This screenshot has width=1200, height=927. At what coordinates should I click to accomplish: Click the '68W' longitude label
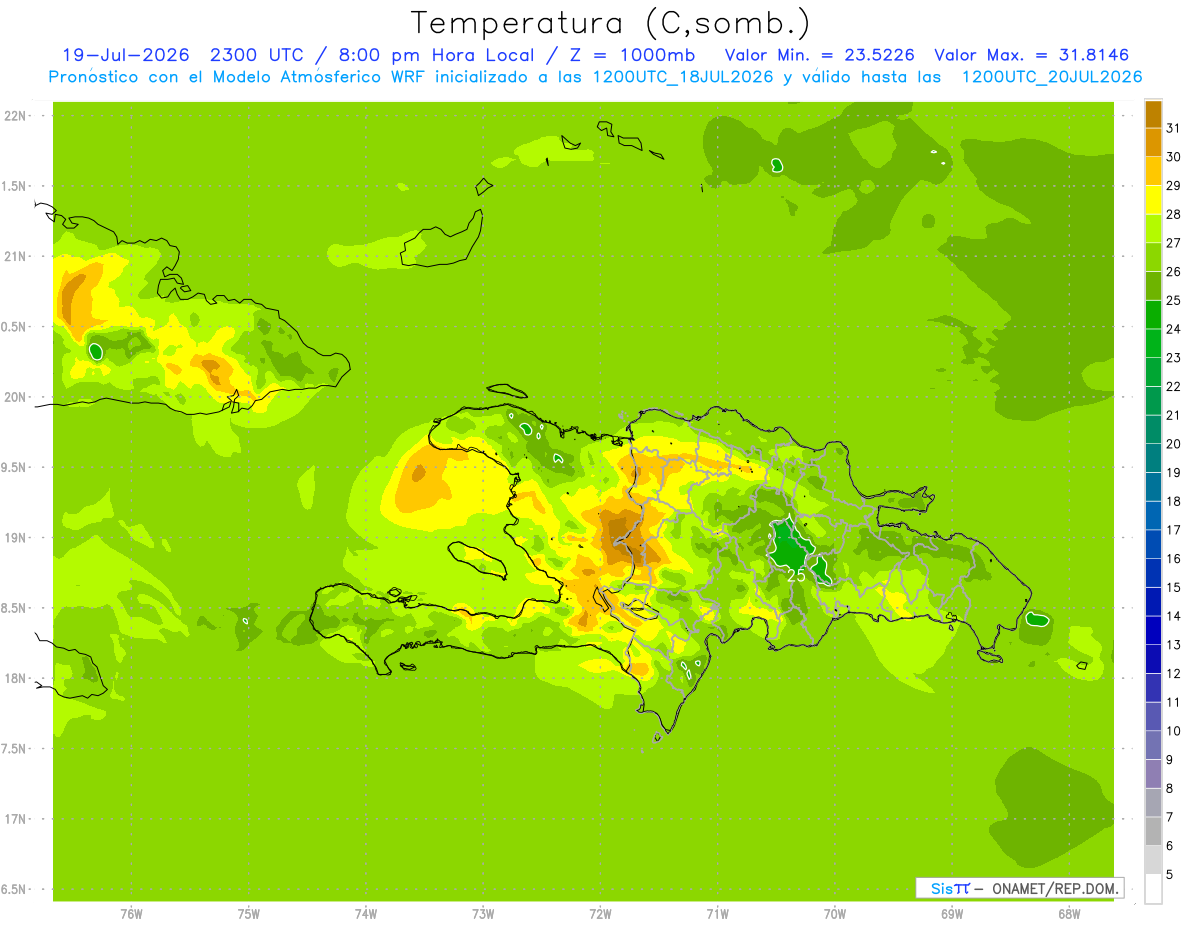[1069, 914]
